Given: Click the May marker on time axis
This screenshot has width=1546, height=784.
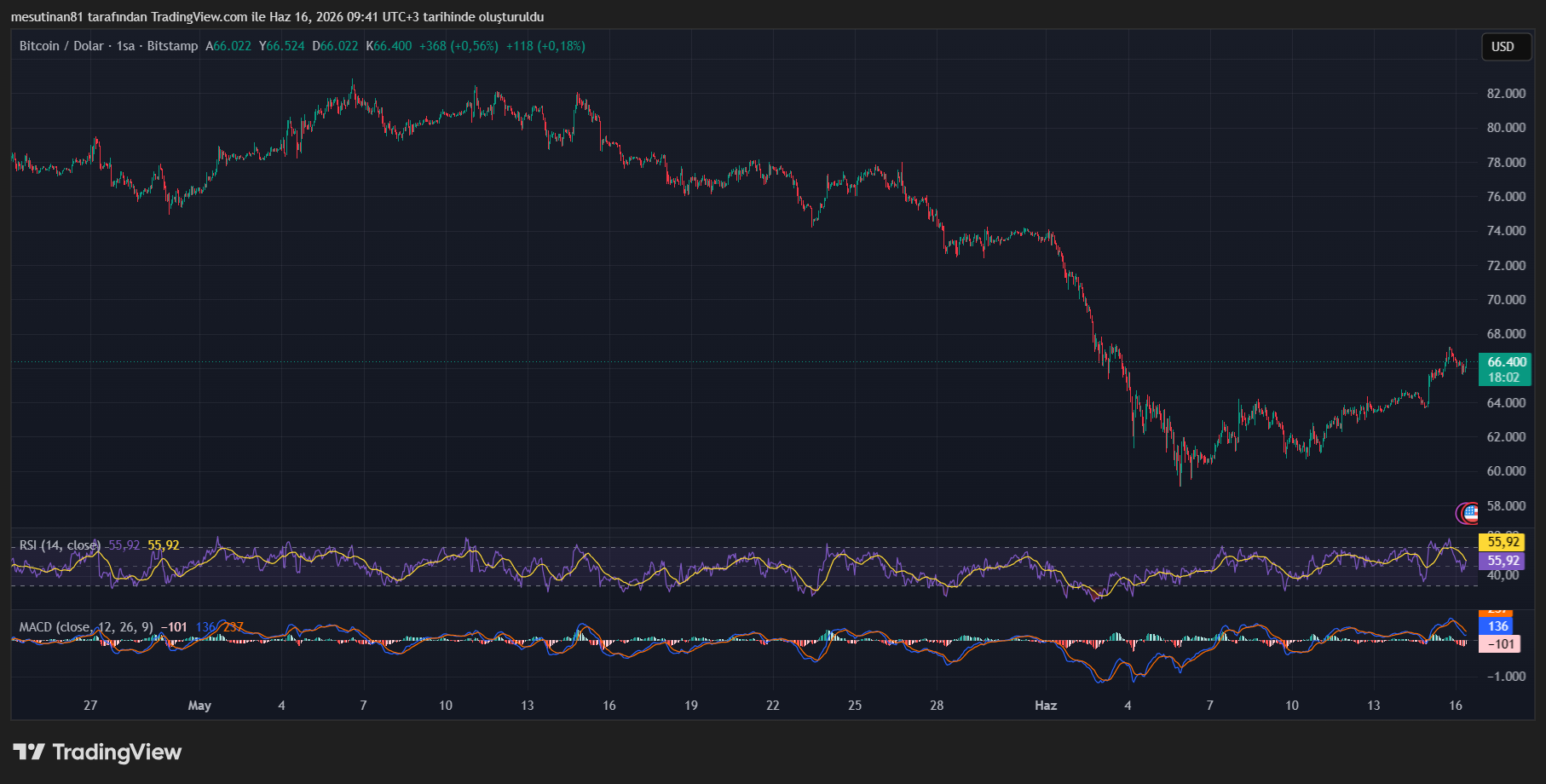Looking at the screenshot, I should click(199, 706).
